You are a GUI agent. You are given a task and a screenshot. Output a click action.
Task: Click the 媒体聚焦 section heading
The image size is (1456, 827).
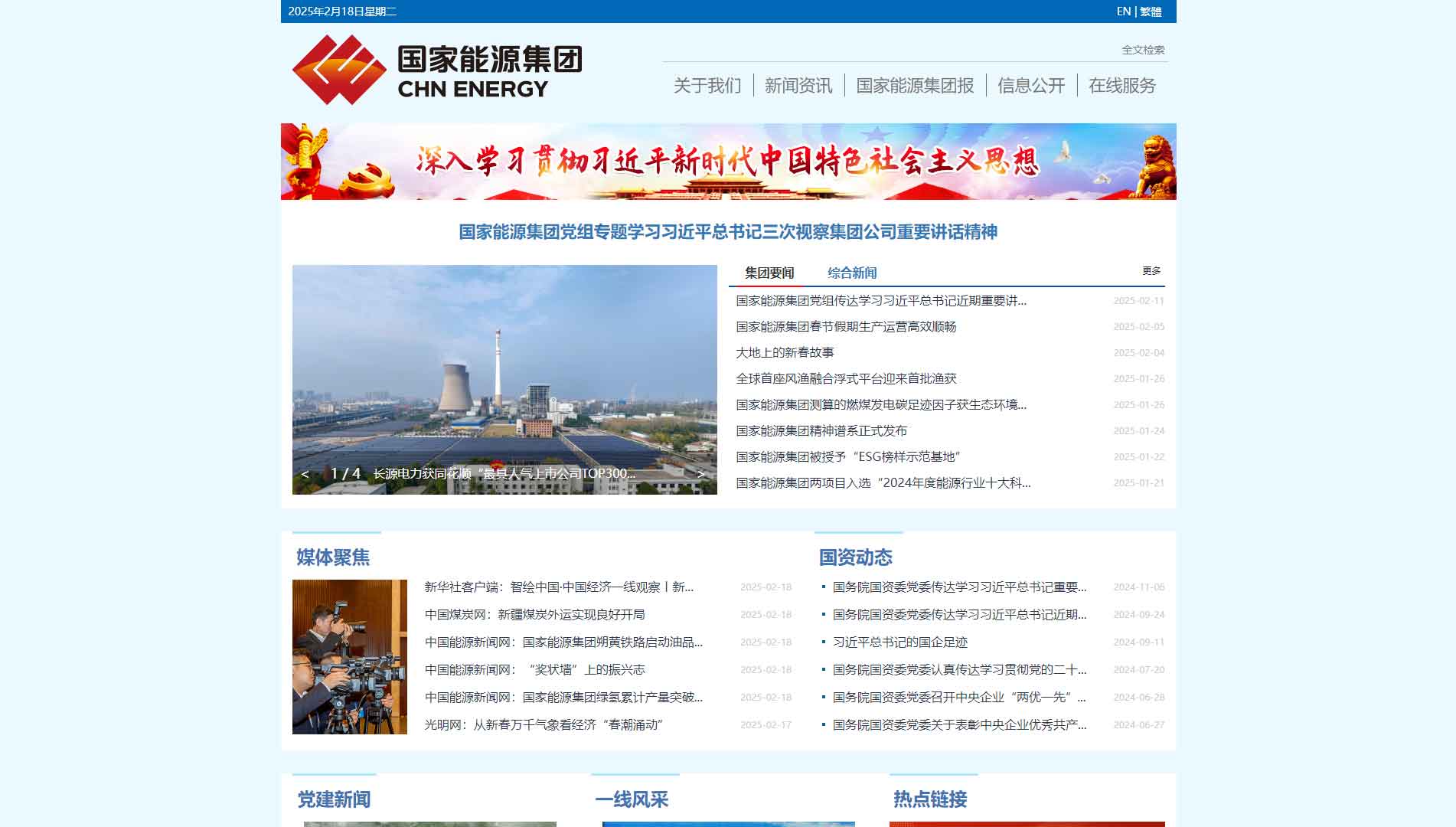tap(333, 557)
